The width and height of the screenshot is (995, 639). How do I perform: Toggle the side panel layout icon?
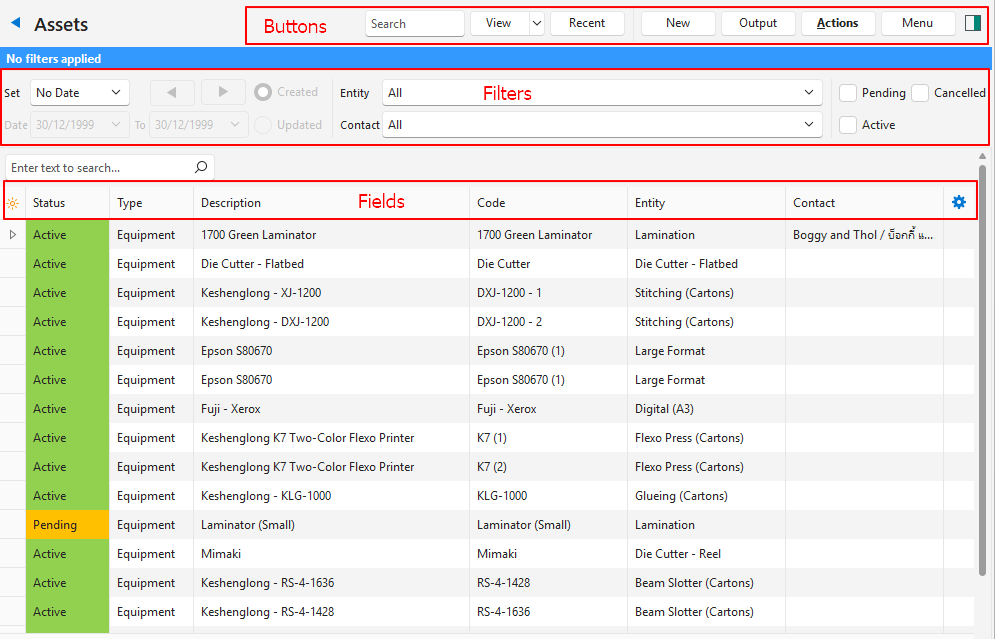tap(972, 23)
